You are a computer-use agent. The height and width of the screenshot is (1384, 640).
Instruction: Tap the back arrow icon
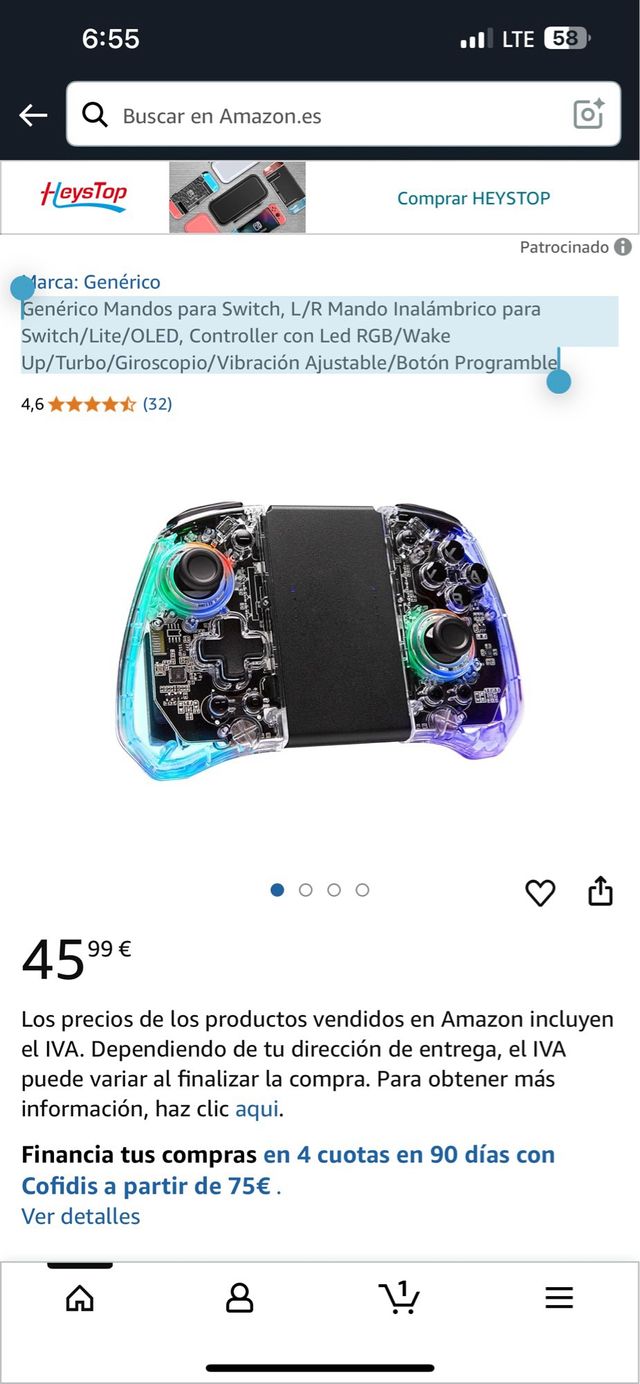33,116
